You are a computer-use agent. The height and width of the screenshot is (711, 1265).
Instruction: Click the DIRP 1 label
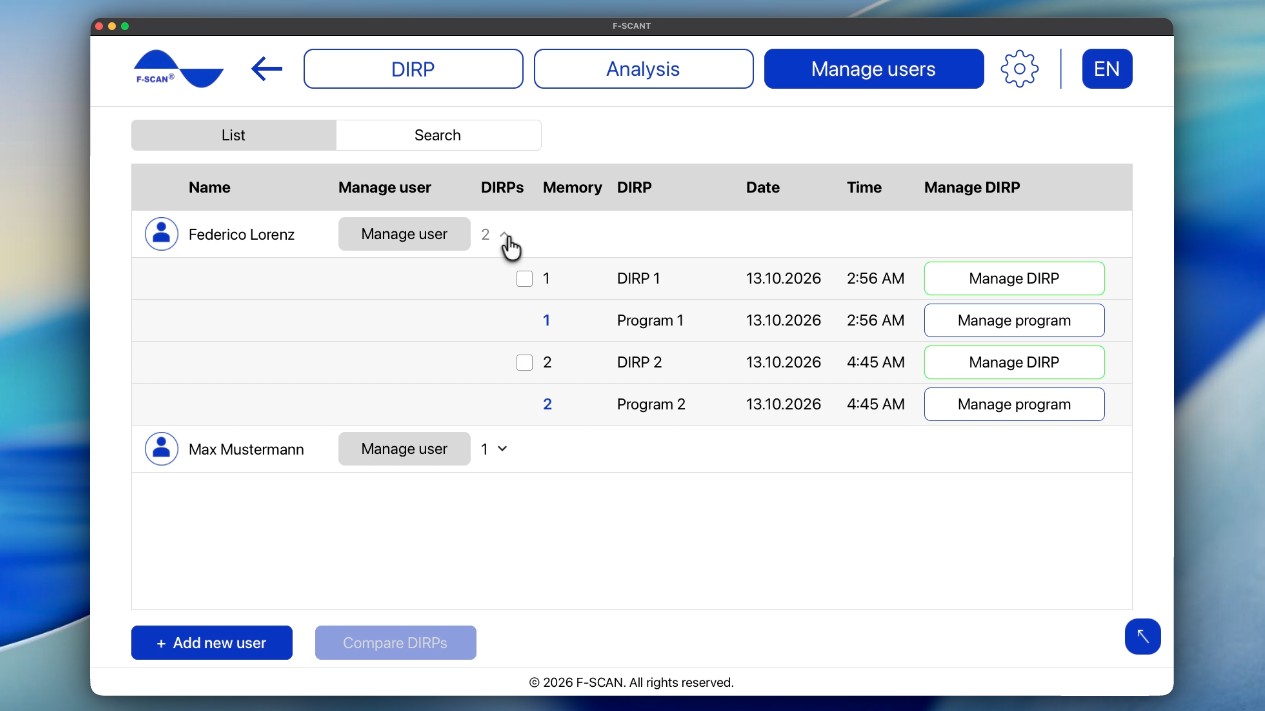(638, 279)
